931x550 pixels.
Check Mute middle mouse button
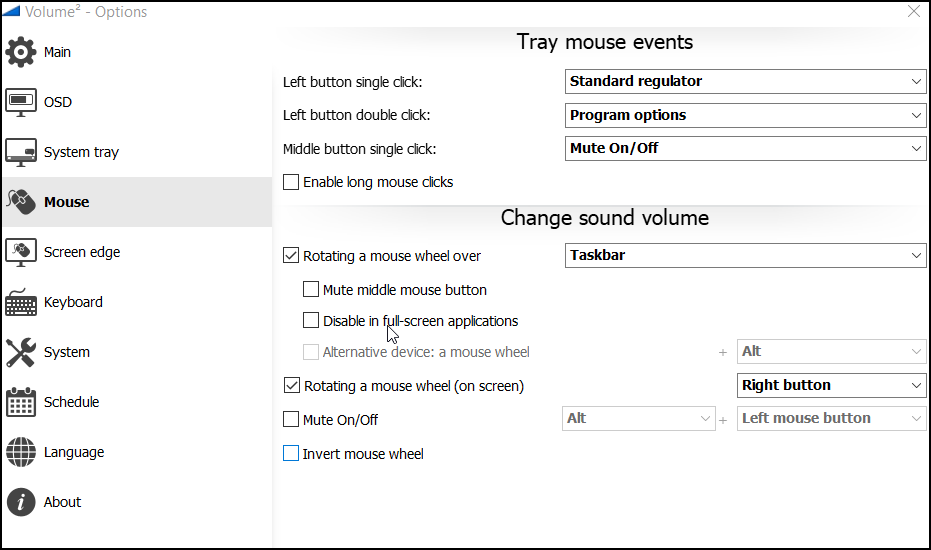pyautogui.click(x=311, y=289)
